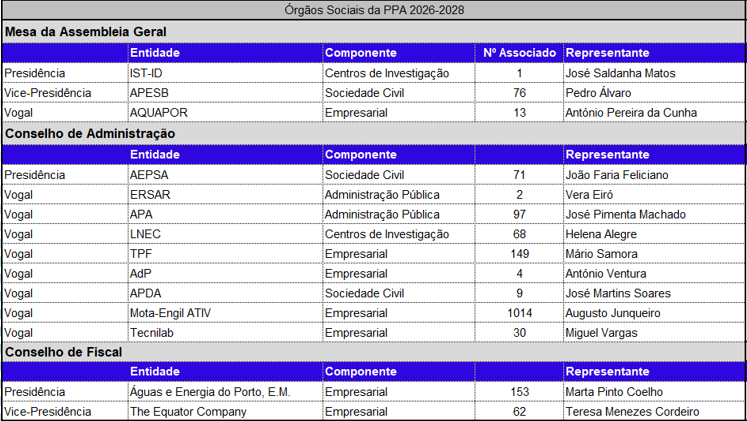Select the ERSAR entity cell
This screenshot has width=747, height=421.
point(150,195)
